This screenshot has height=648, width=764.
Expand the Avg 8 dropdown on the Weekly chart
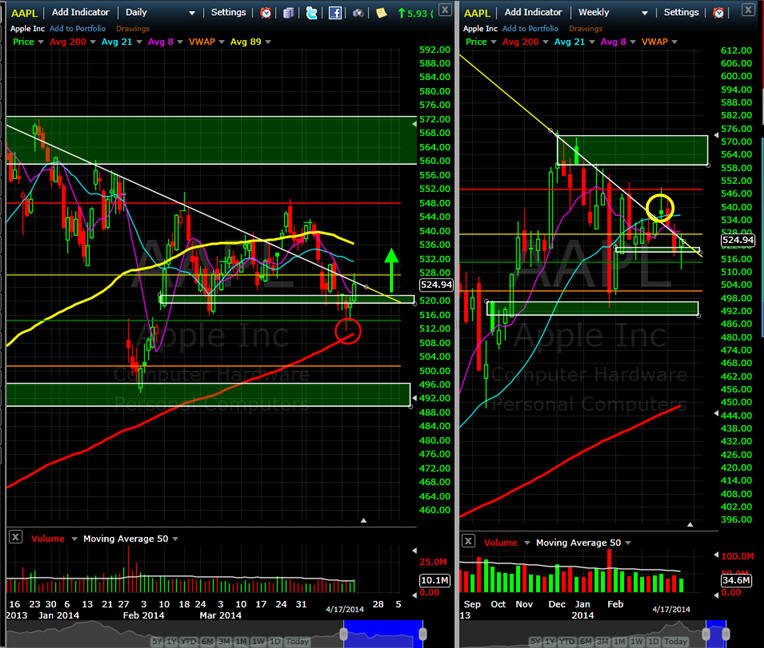632,42
